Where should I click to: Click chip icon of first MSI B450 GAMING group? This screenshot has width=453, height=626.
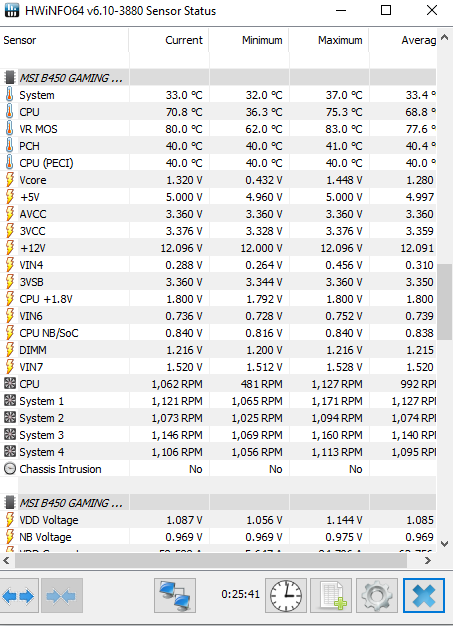coord(10,78)
